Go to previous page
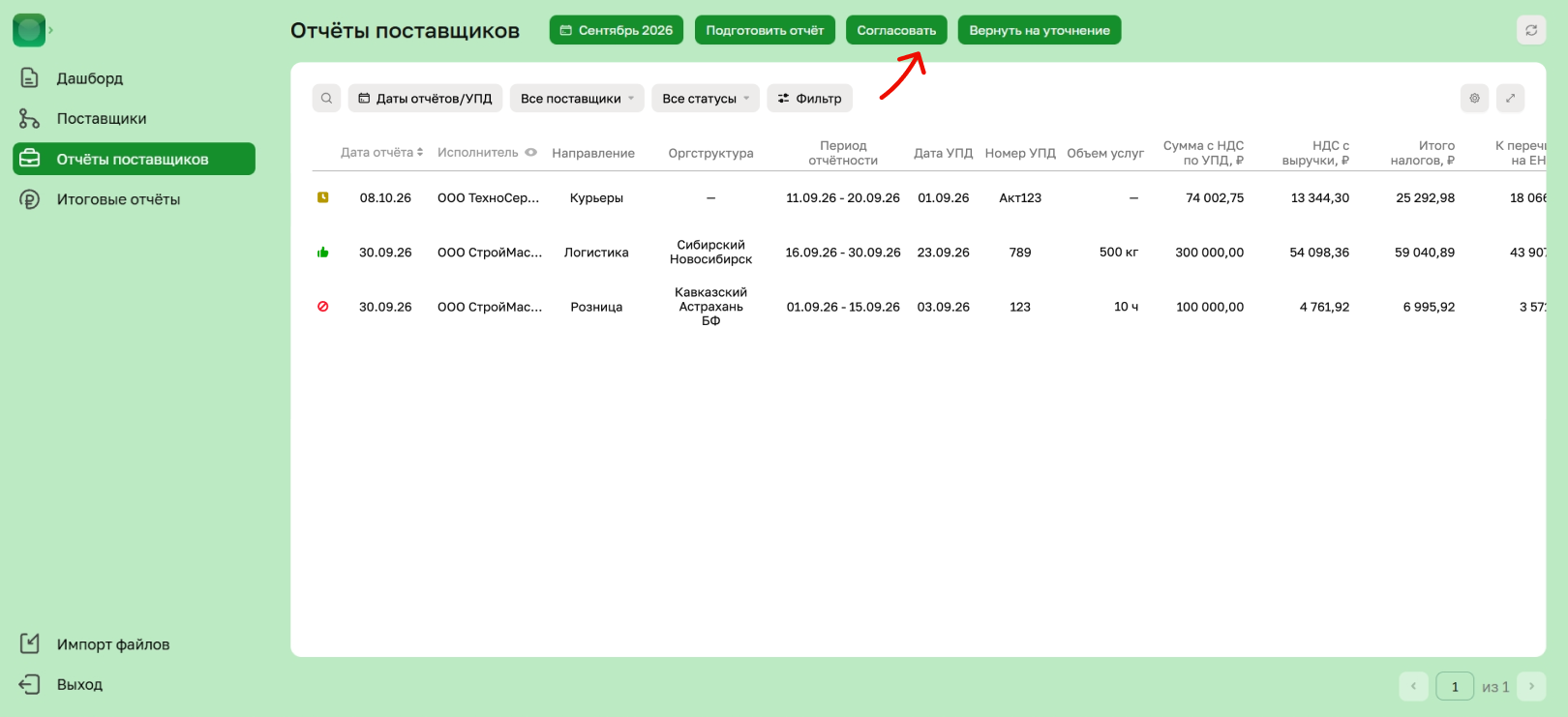Image resolution: width=1568 pixels, height=717 pixels. 1413,686
